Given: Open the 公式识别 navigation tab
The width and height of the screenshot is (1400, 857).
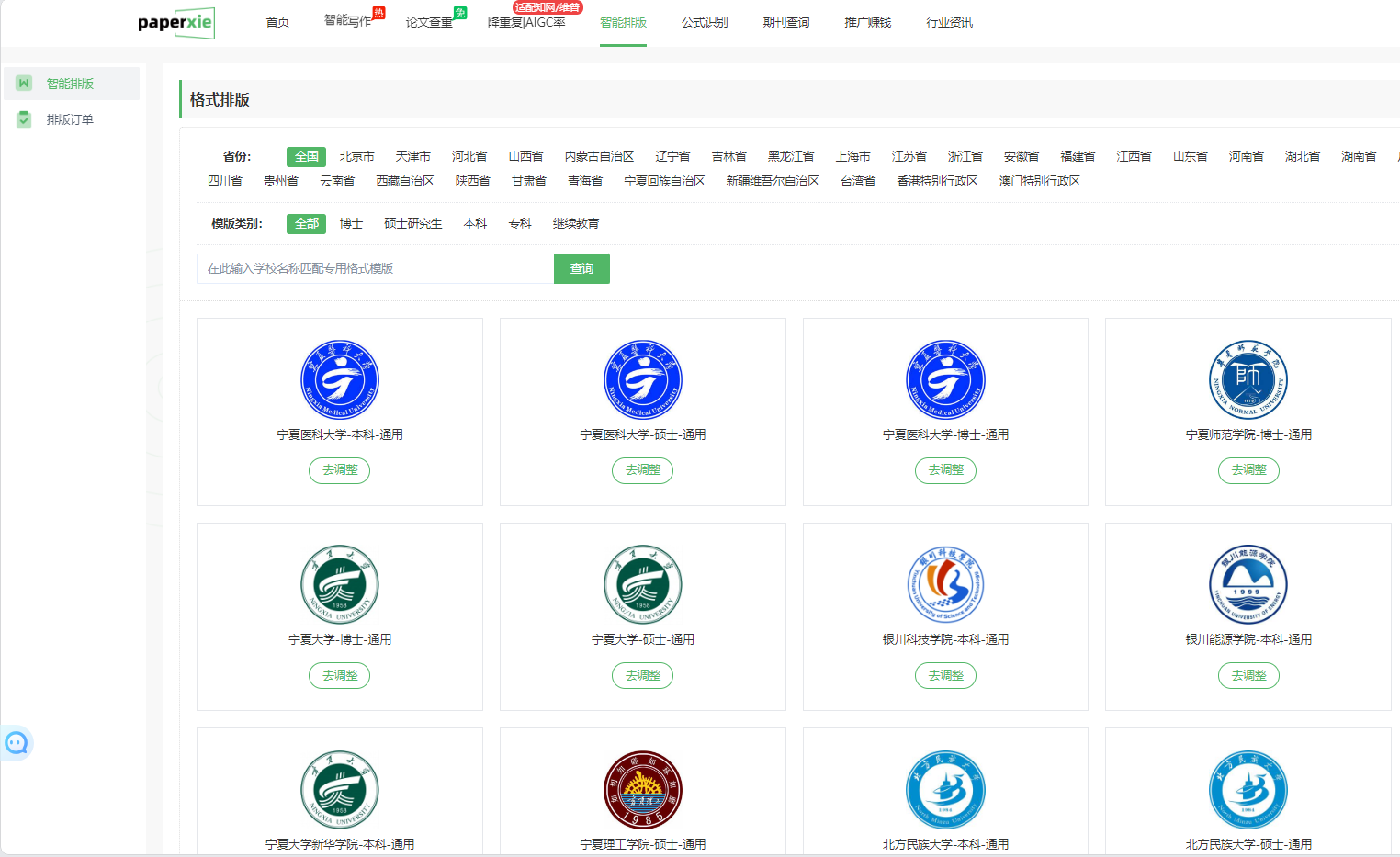Looking at the screenshot, I should coord(705,22).
